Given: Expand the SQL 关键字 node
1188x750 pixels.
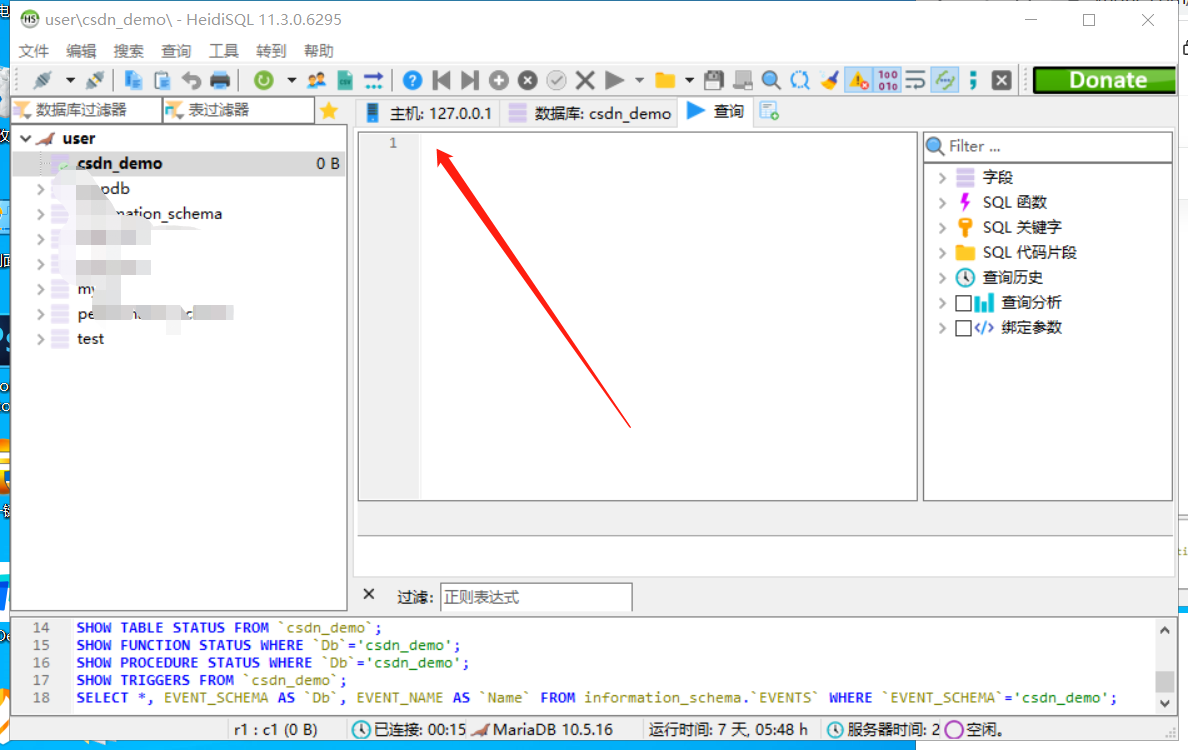Looking at the screenshot, I should pyautogui.click(x=942, y=227).
